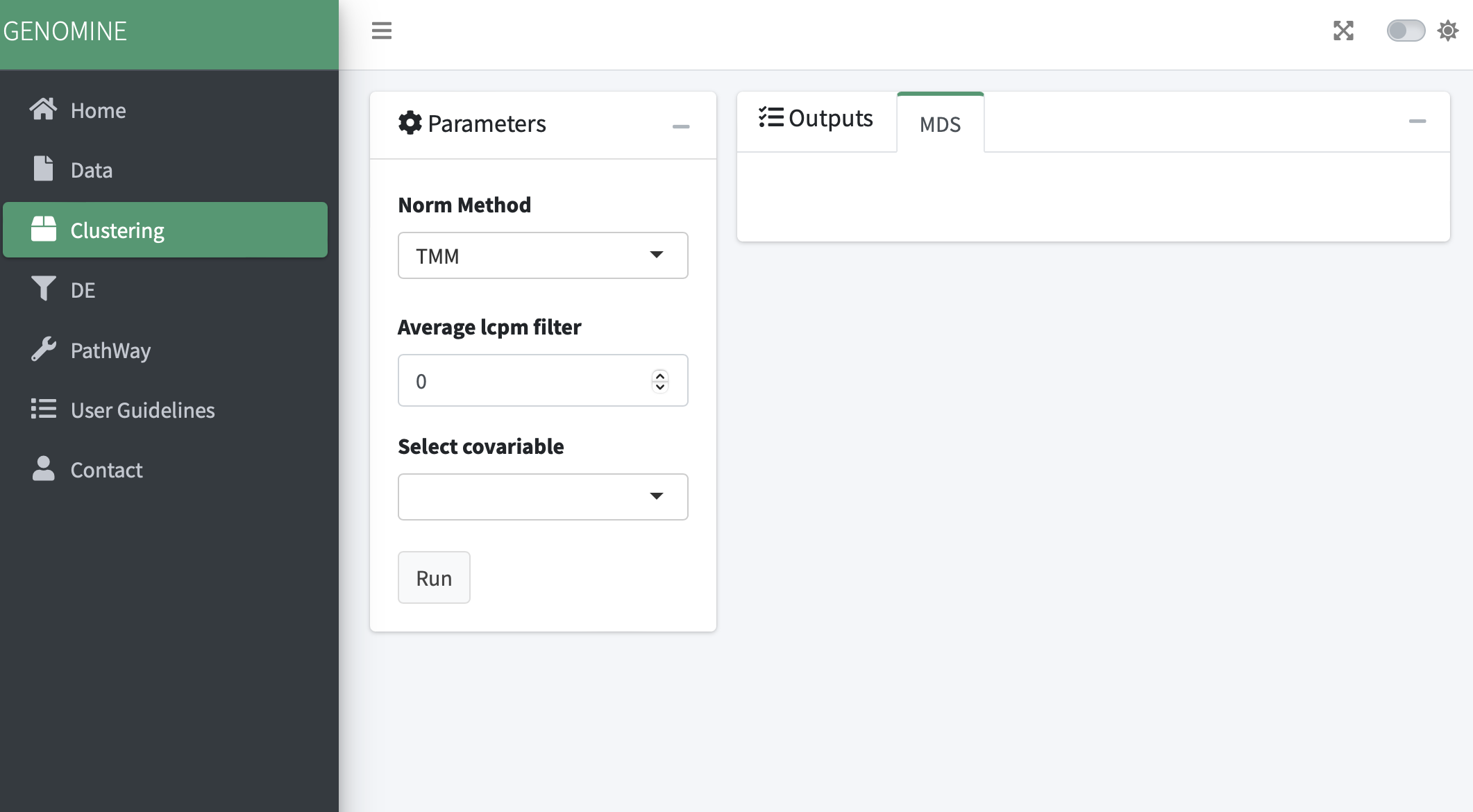Toggle the fullscreen expand button
1473x812 pixels.
click(x=1344, y=31)
